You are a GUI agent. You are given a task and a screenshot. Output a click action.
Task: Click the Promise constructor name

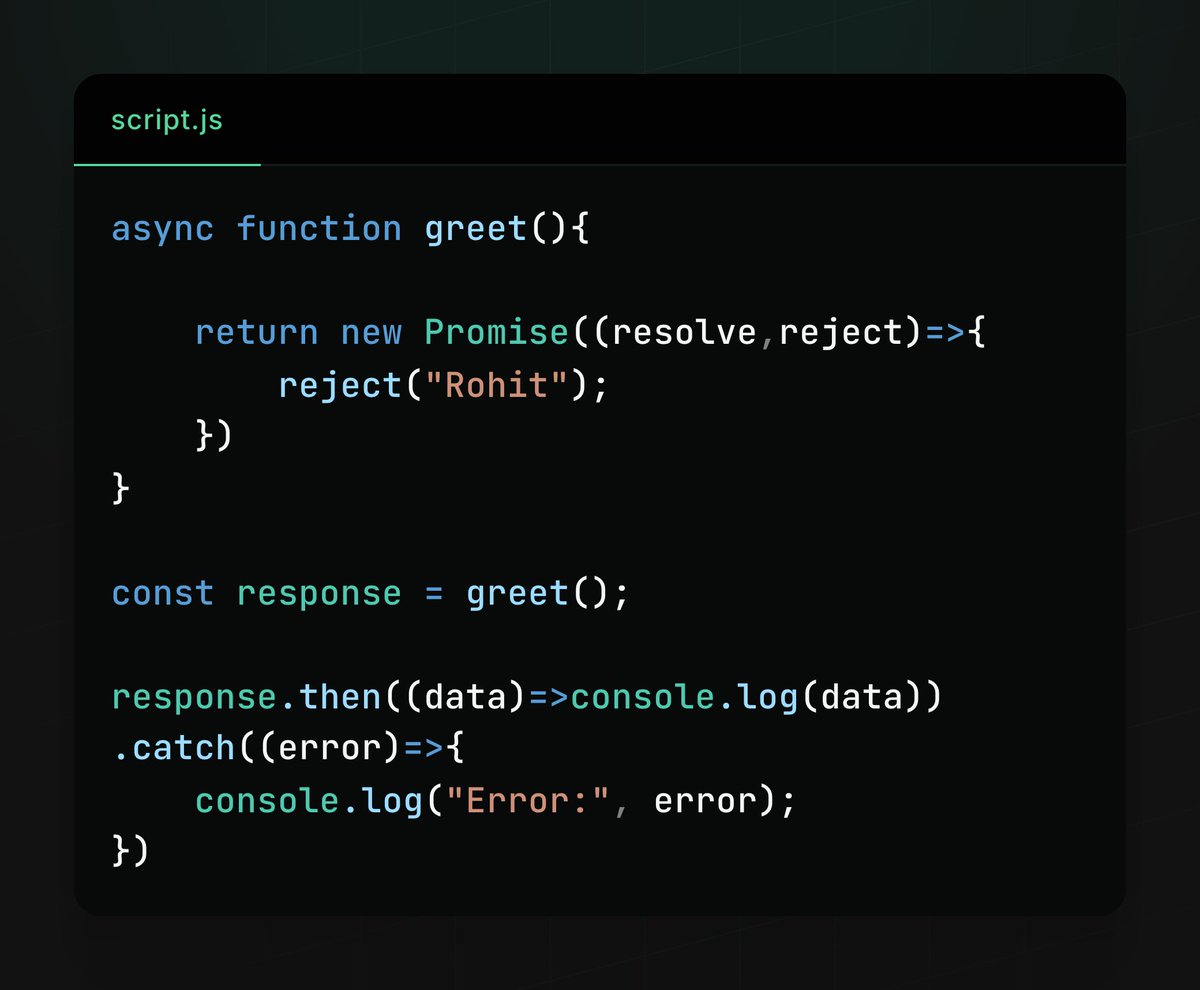497,332
